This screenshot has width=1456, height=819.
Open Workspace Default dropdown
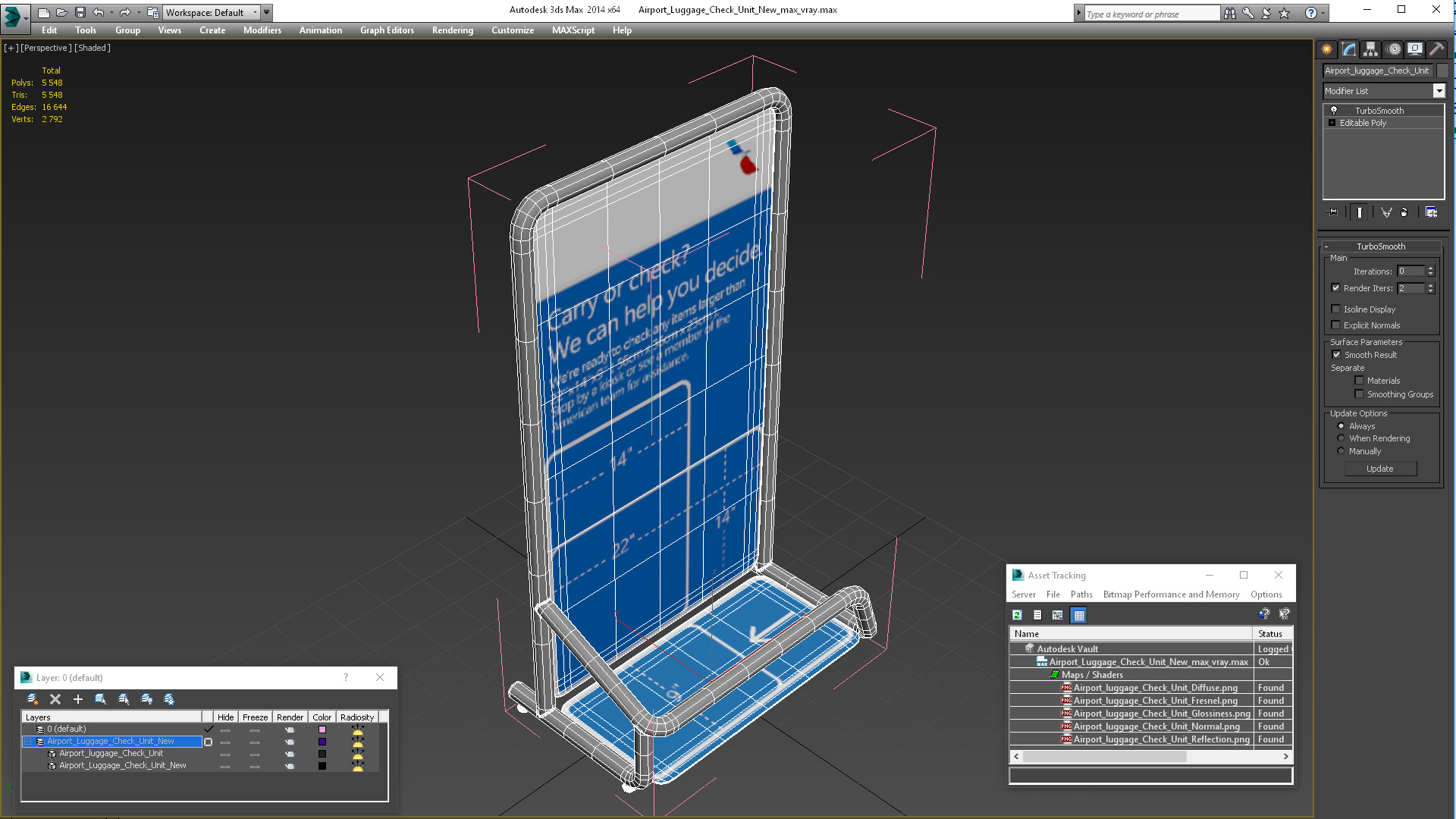coord(211,12)
